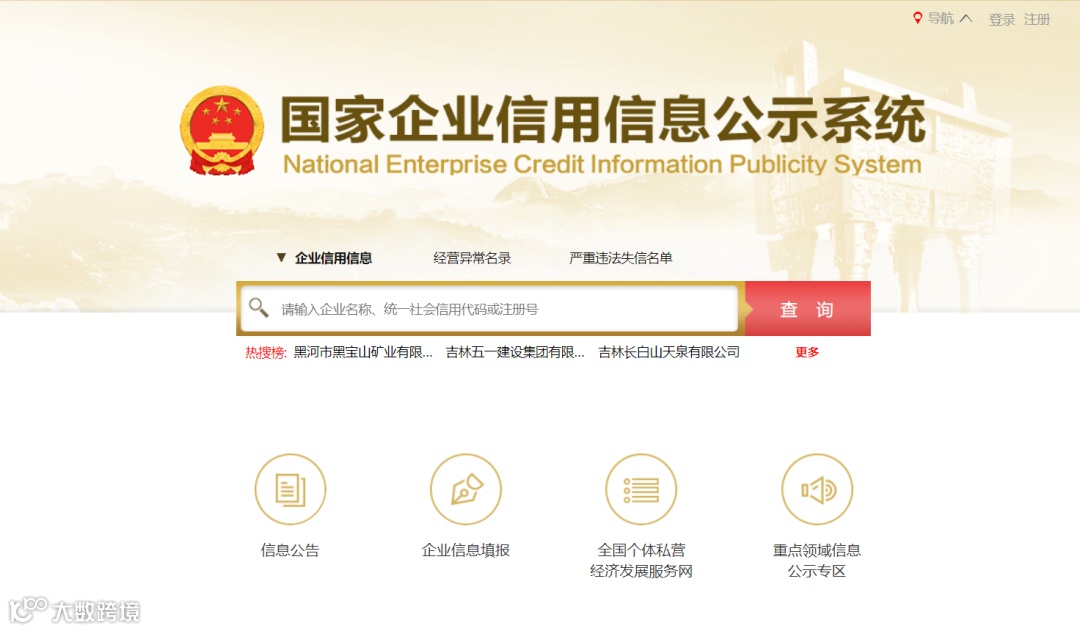Click the 大数跨境 watermark logo
This screenshot has height=631, width=1080.
tap(74, 610)
